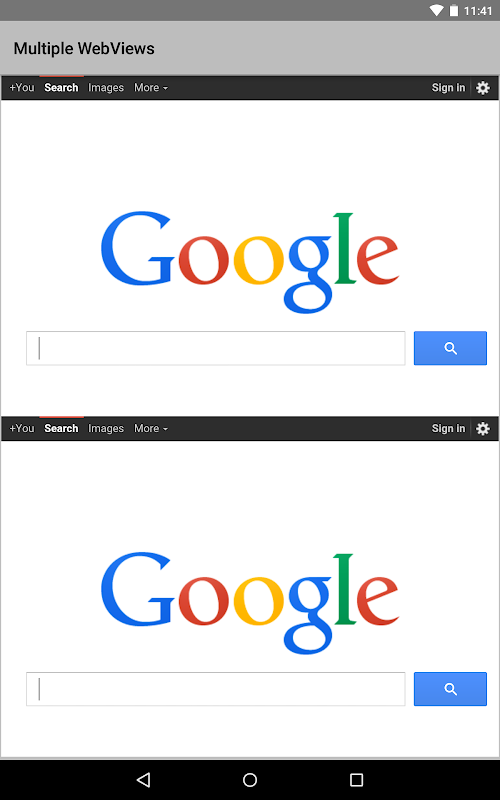Tap the Android recent apps square icon

coord(356,779)
